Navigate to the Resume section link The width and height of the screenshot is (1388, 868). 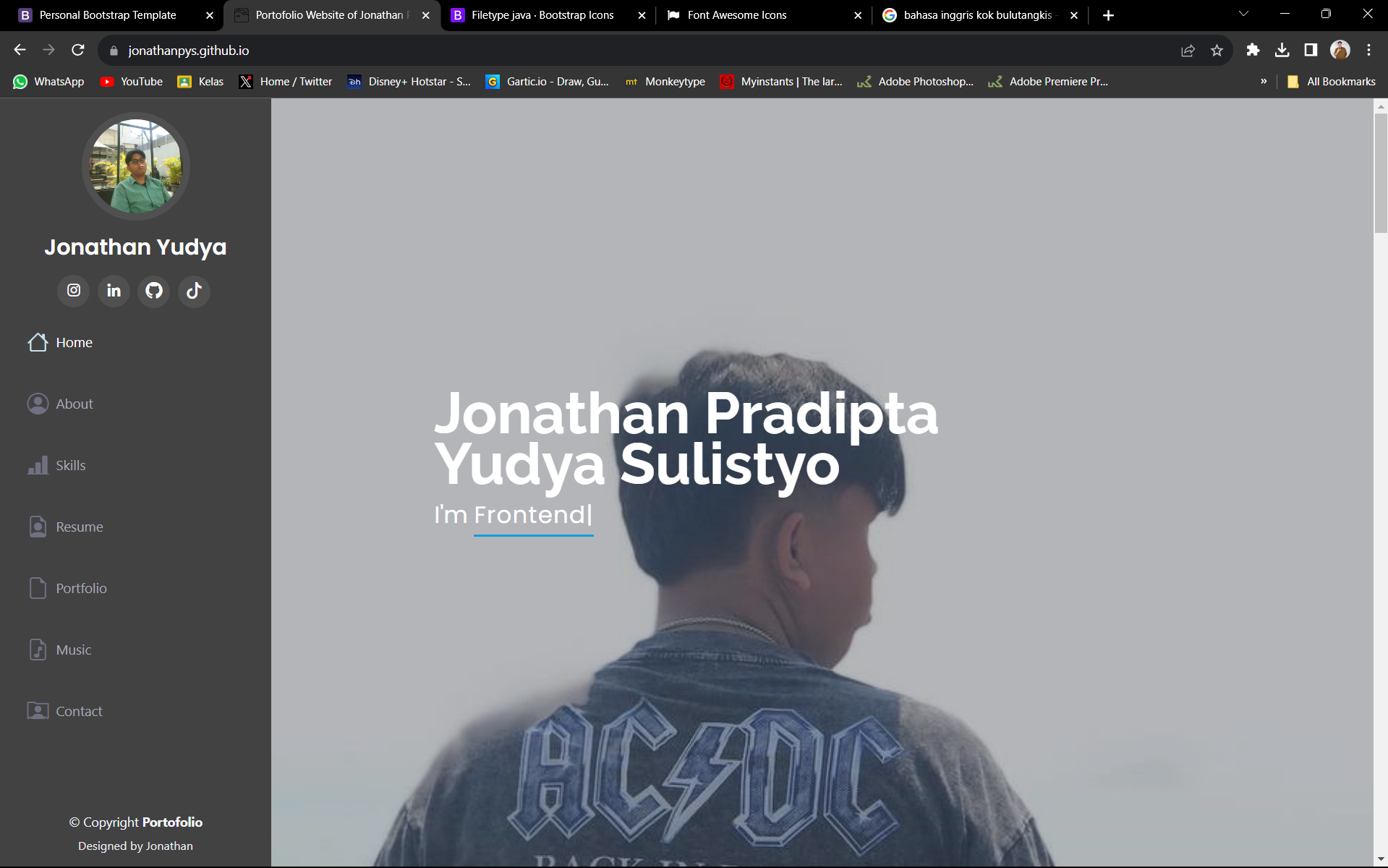80,527
